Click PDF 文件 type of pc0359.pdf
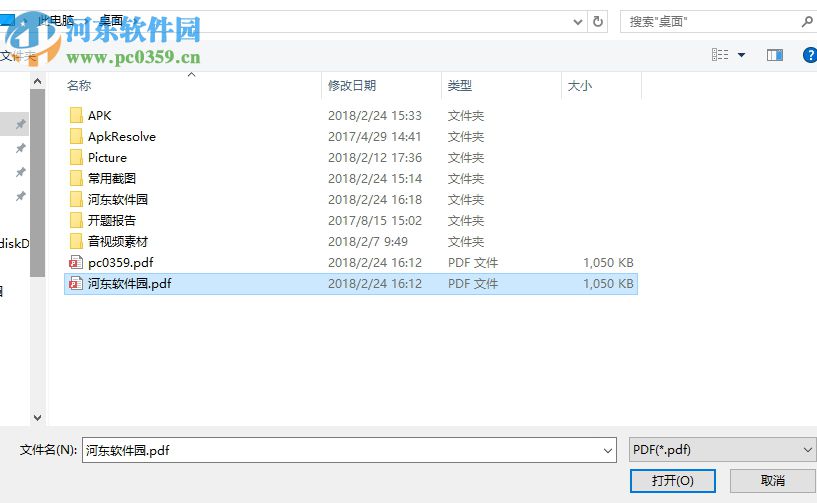The image size is (817, 503). point(473,262)
